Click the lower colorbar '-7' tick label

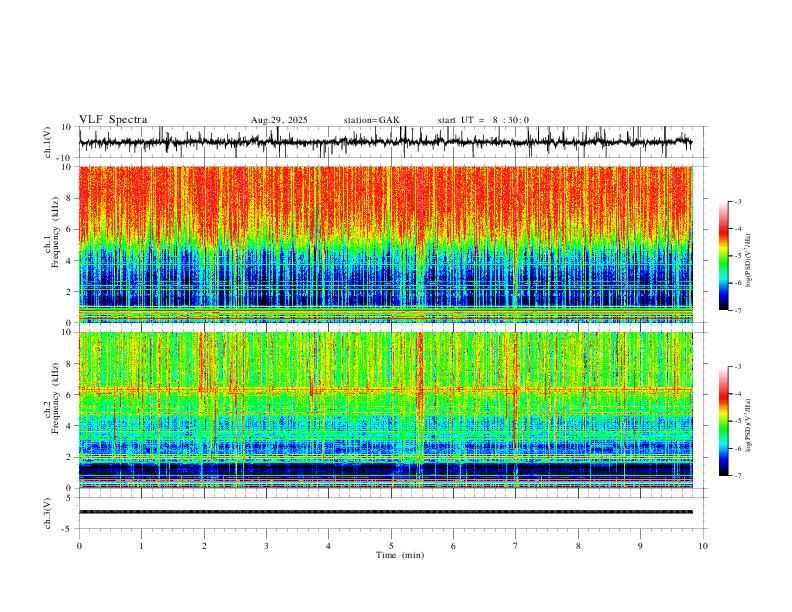[737, 476]
